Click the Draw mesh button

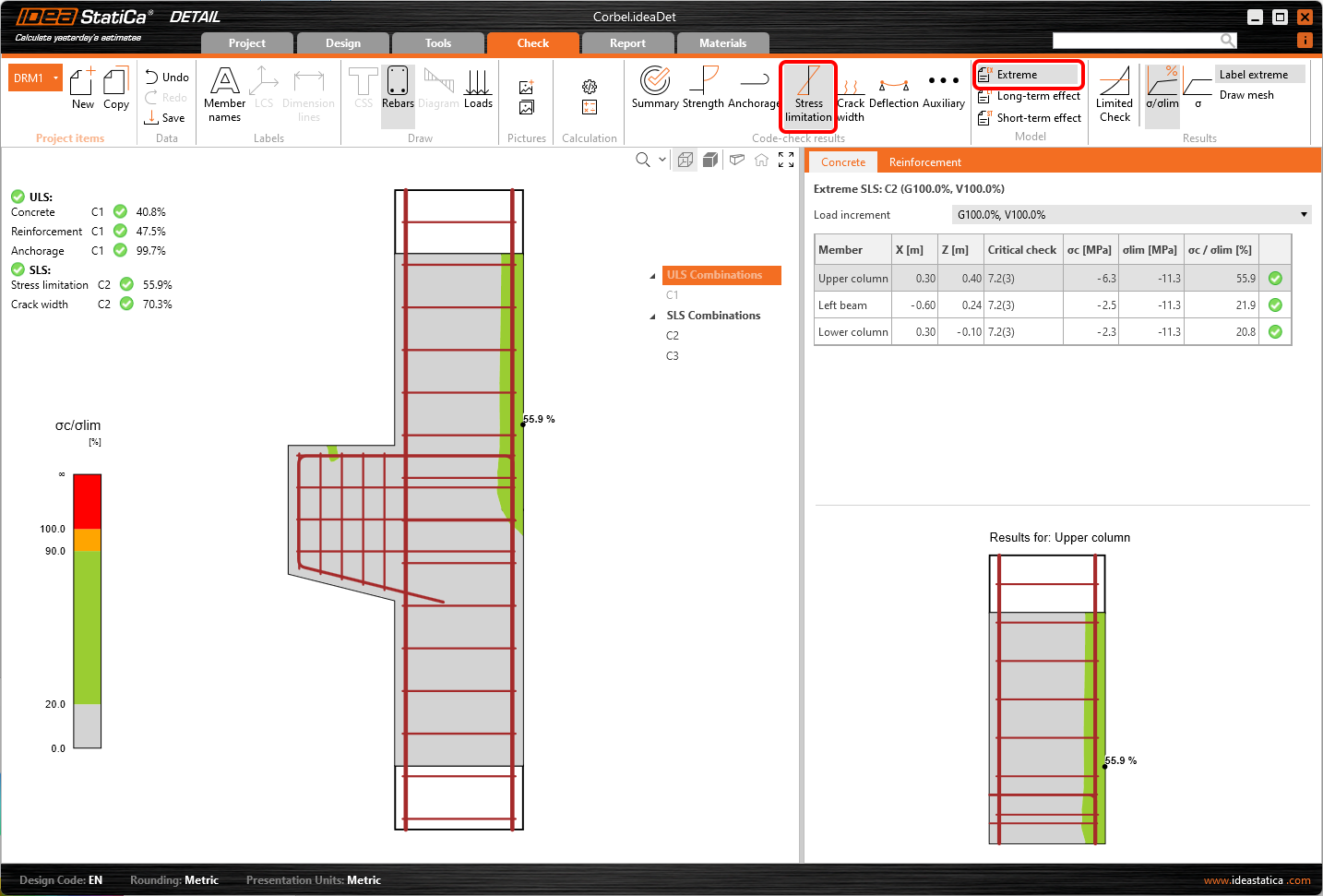click(1246, 95)
